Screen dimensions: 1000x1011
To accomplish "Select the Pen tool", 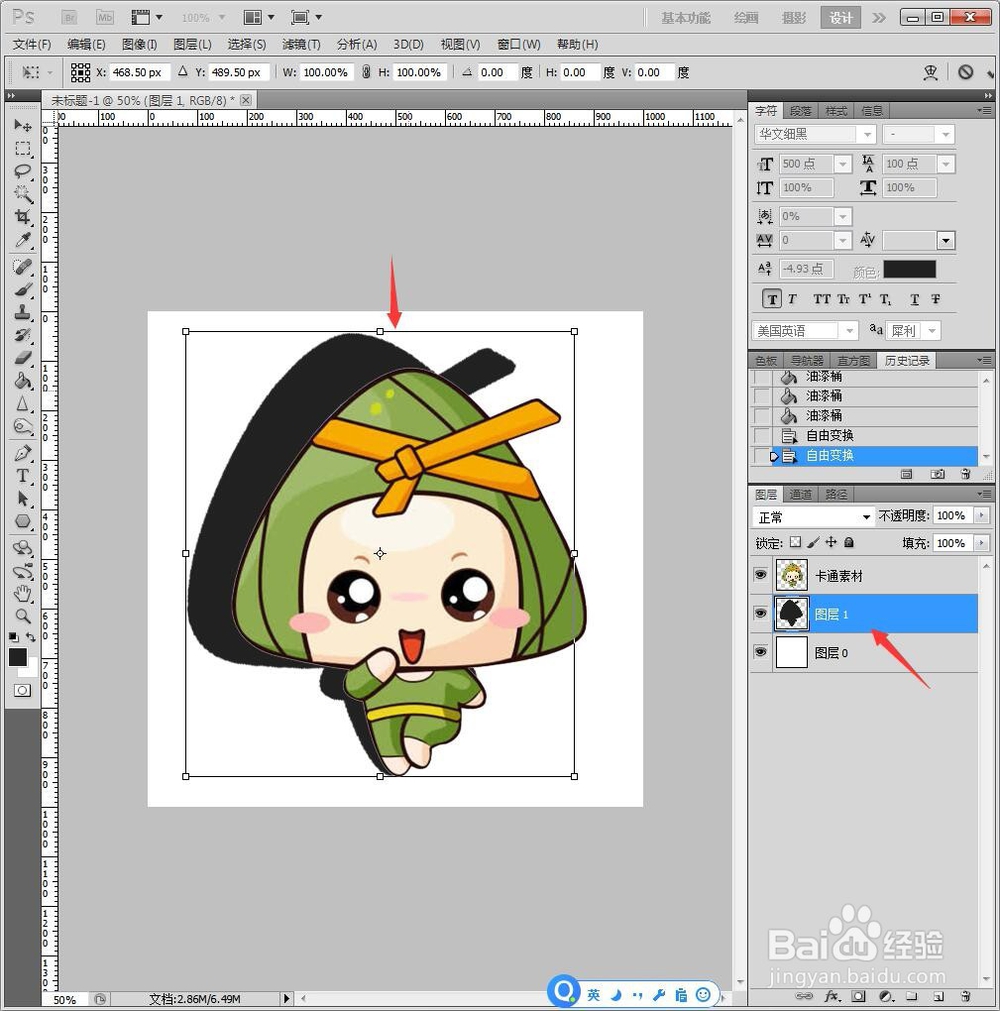I will (x=23, y=453).
